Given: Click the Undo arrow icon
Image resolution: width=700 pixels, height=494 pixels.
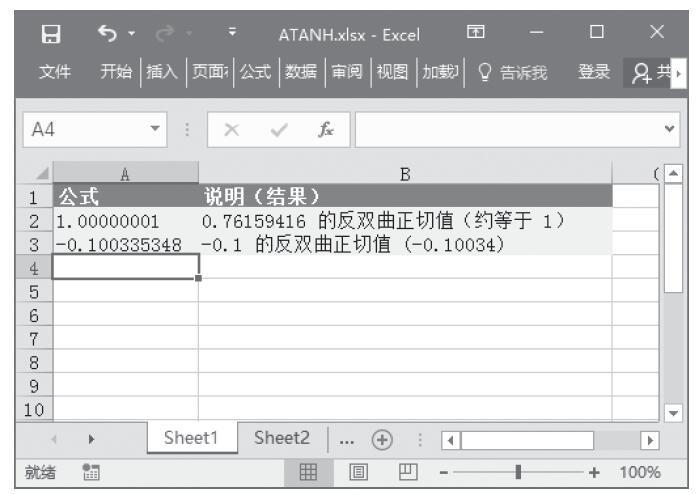Looking at the screenshot, I should coord(104,35).
